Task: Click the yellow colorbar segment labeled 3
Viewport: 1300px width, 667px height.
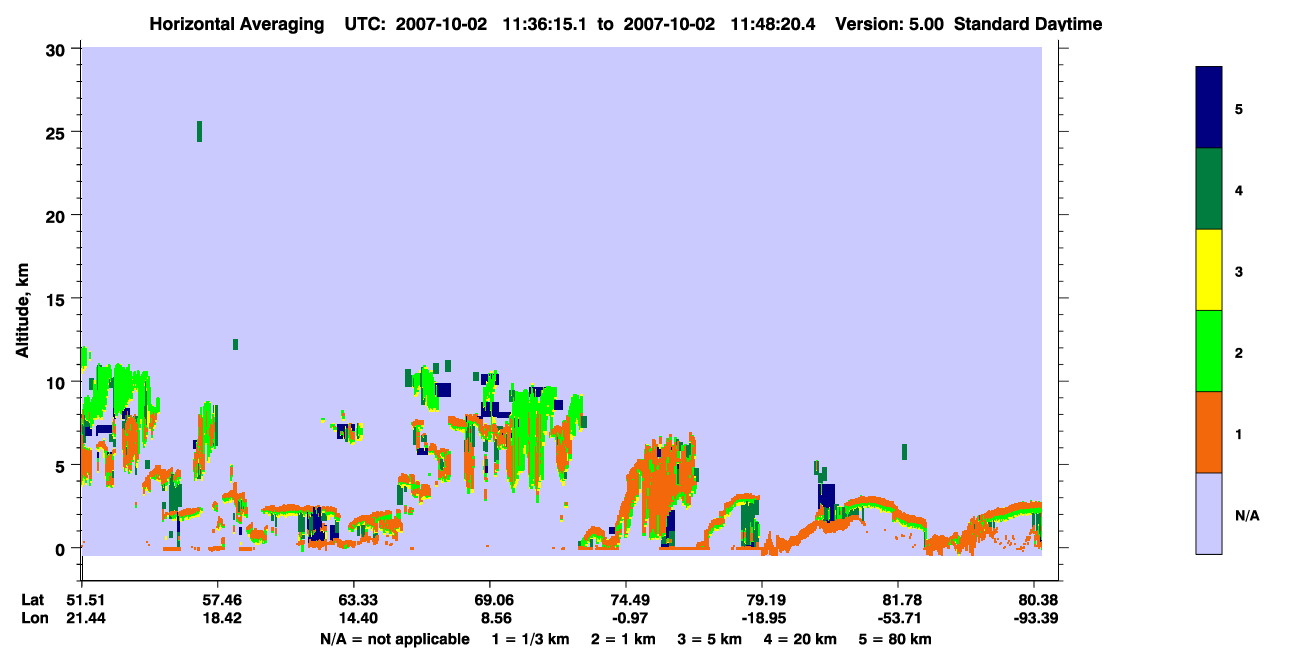Action: [x=1209, y=270]
